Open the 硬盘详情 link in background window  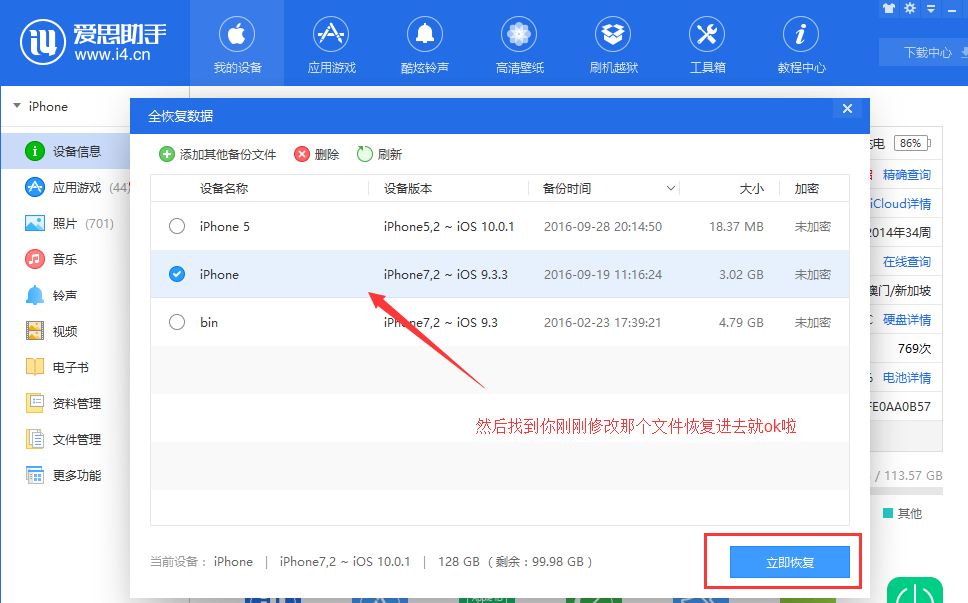pos(906,320)
